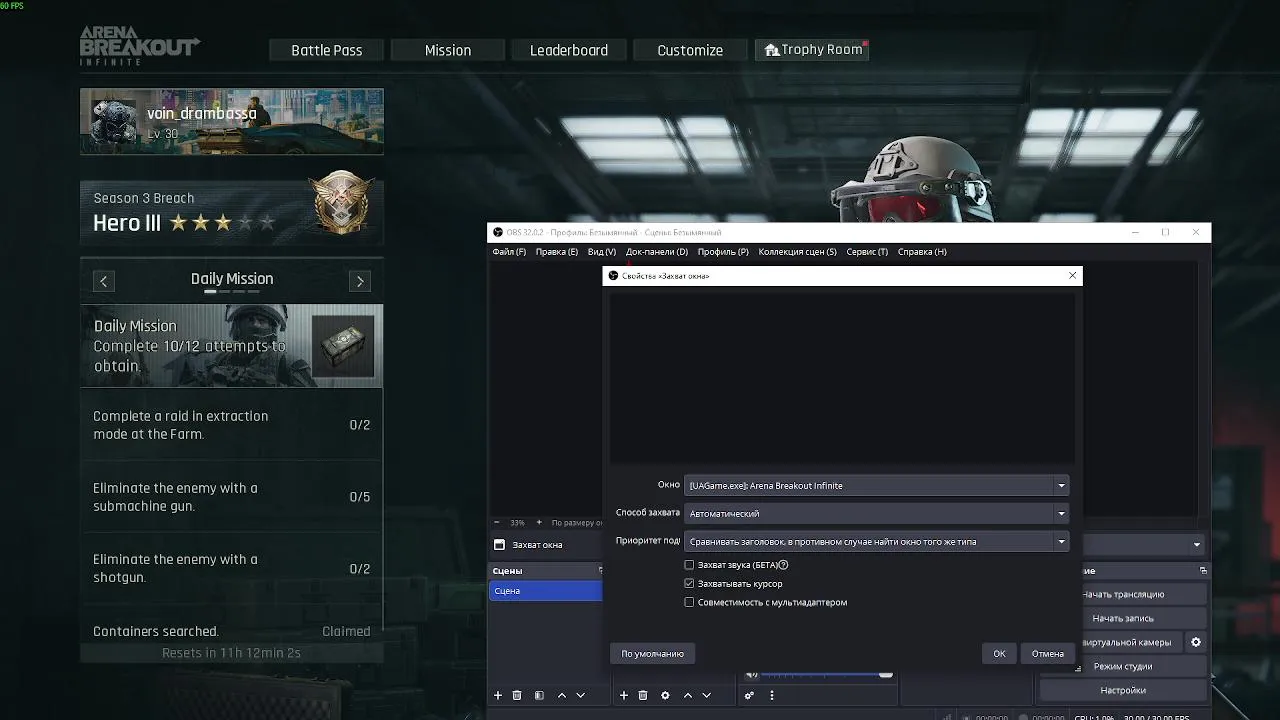Open the Способ захвата dropdown

877,513
